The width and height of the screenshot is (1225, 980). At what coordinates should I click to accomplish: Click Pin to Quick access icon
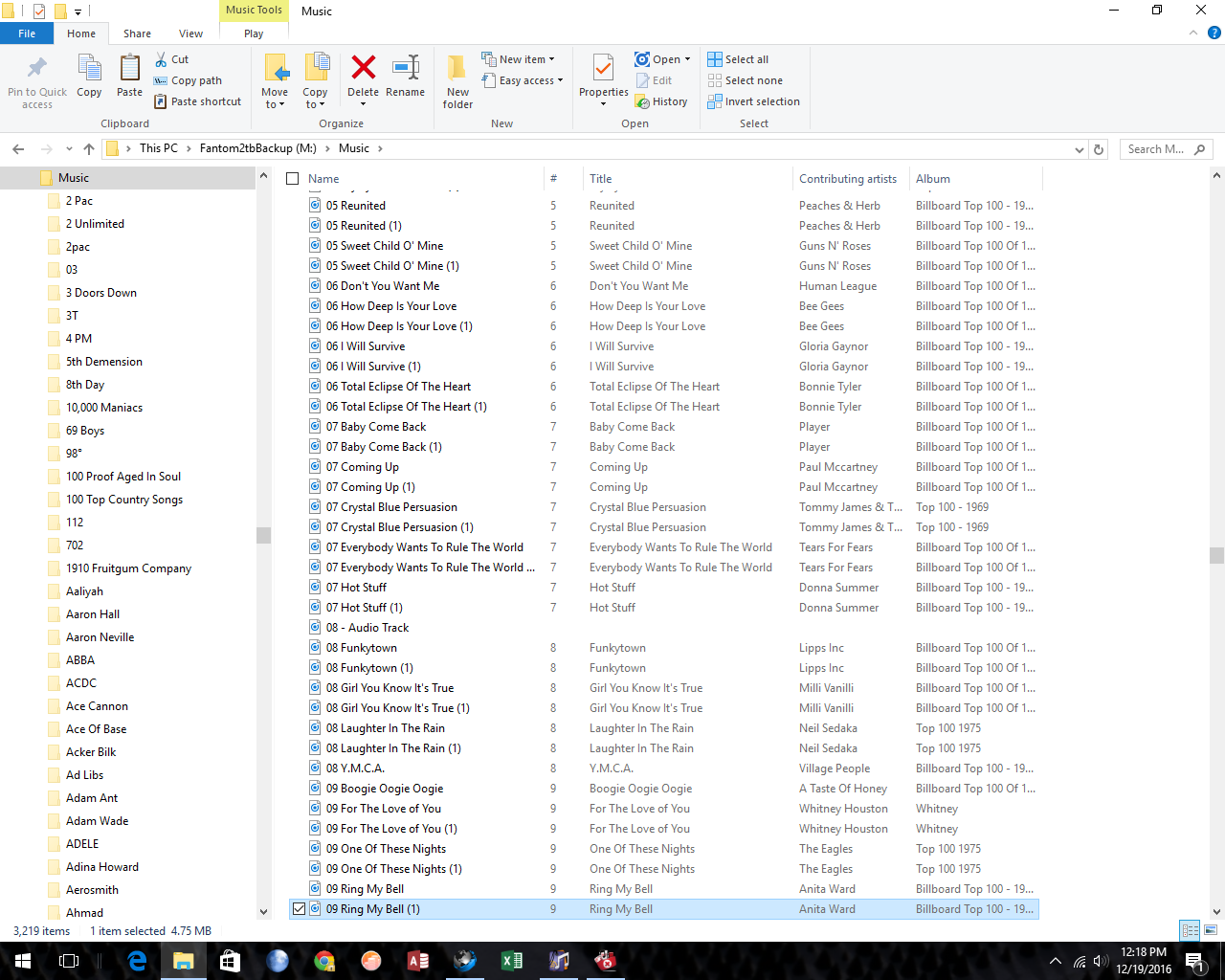[37, 69]
